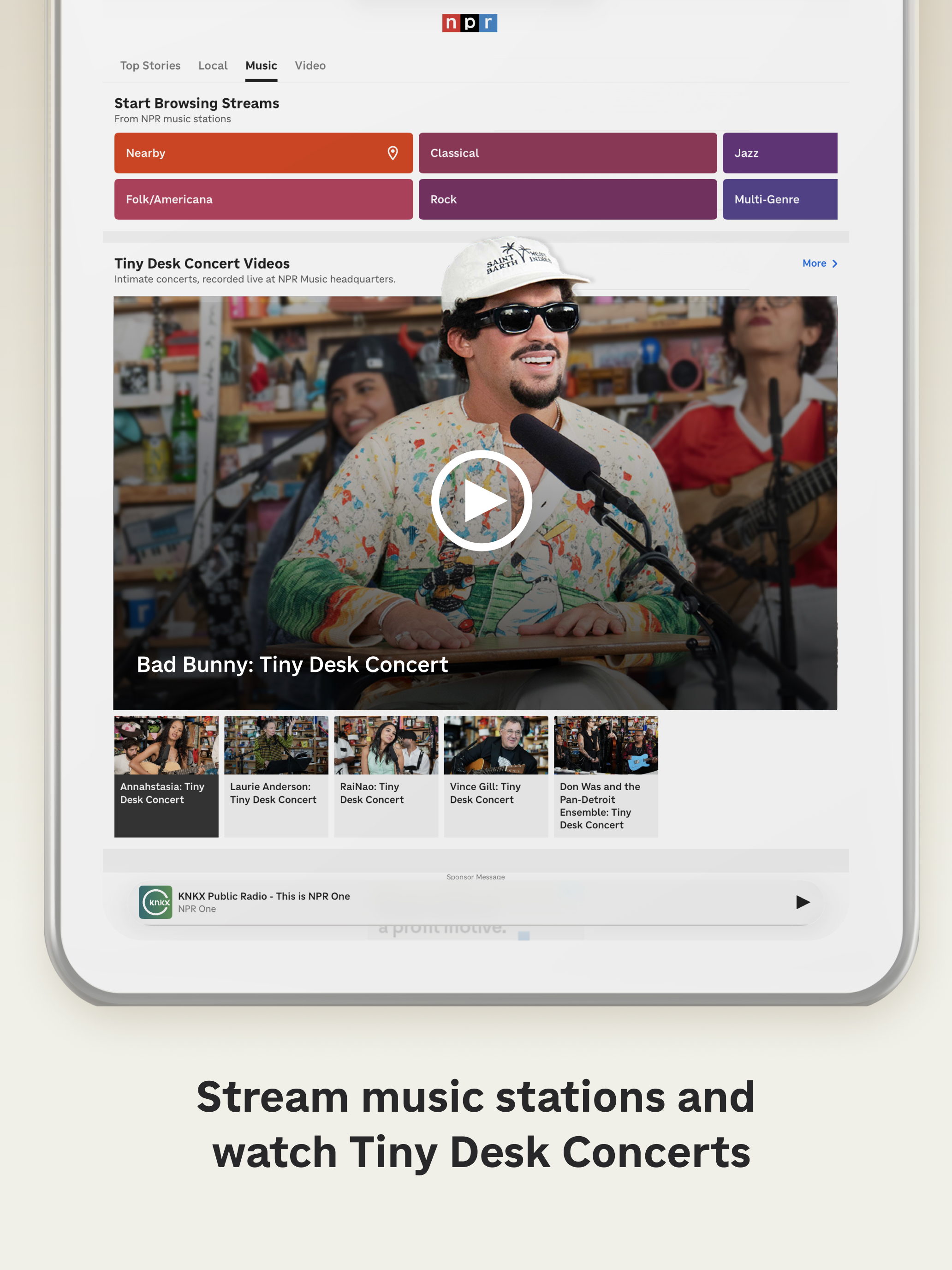Switch to the Local tab
952x1270 pixels.
213,66
